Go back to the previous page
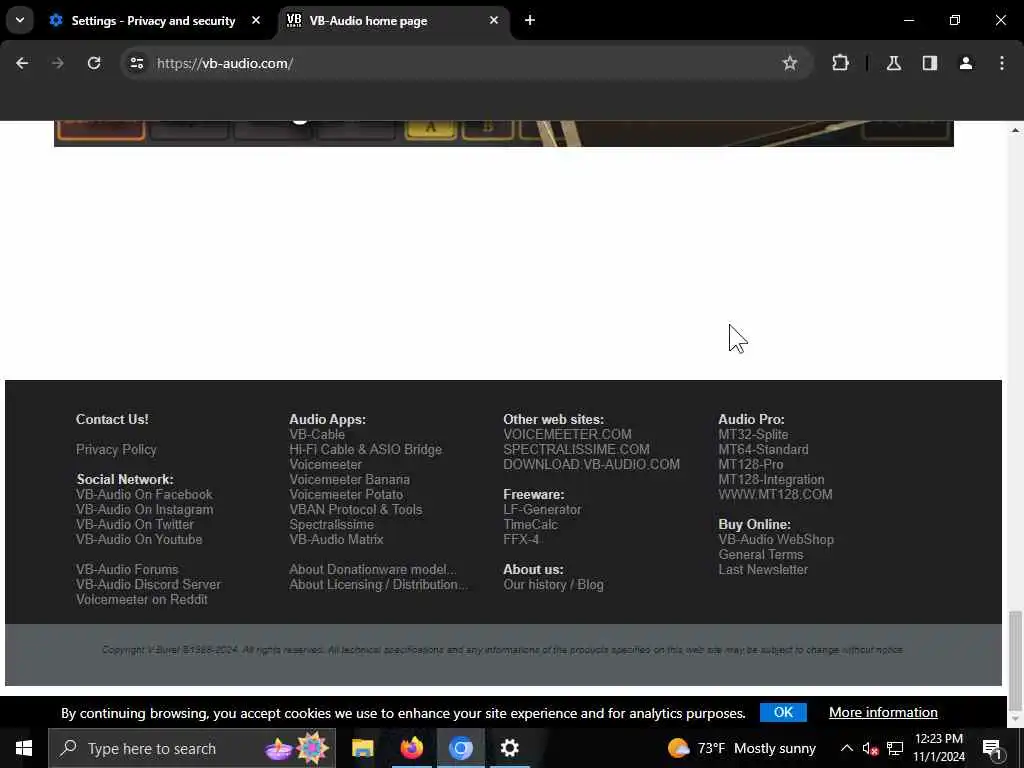The image size is (1024, 768). point(22,63)
